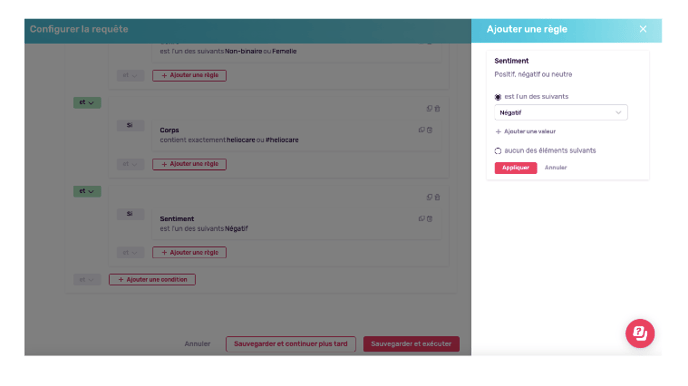Click Appliquer to apply the rule
The width and height of the screenshot is (688, 386).
click(x=516, y=168)
